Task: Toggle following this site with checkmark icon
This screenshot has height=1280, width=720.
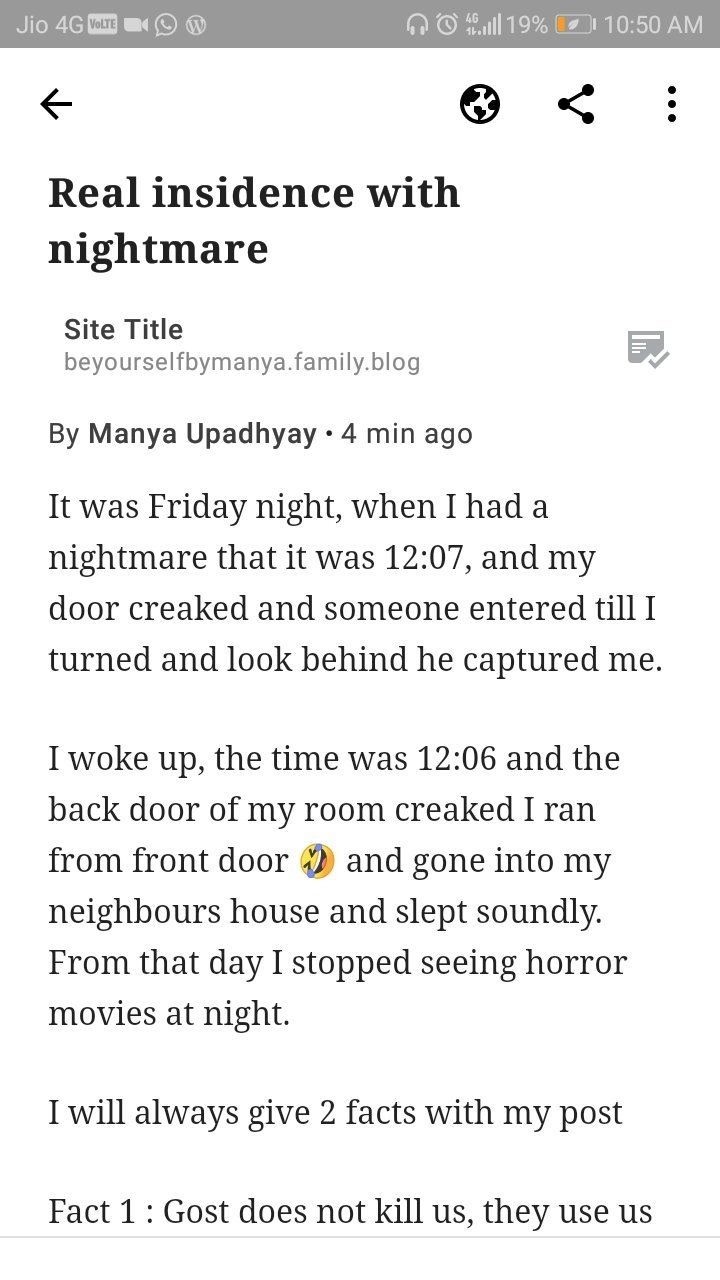Action: pos(648,348)
